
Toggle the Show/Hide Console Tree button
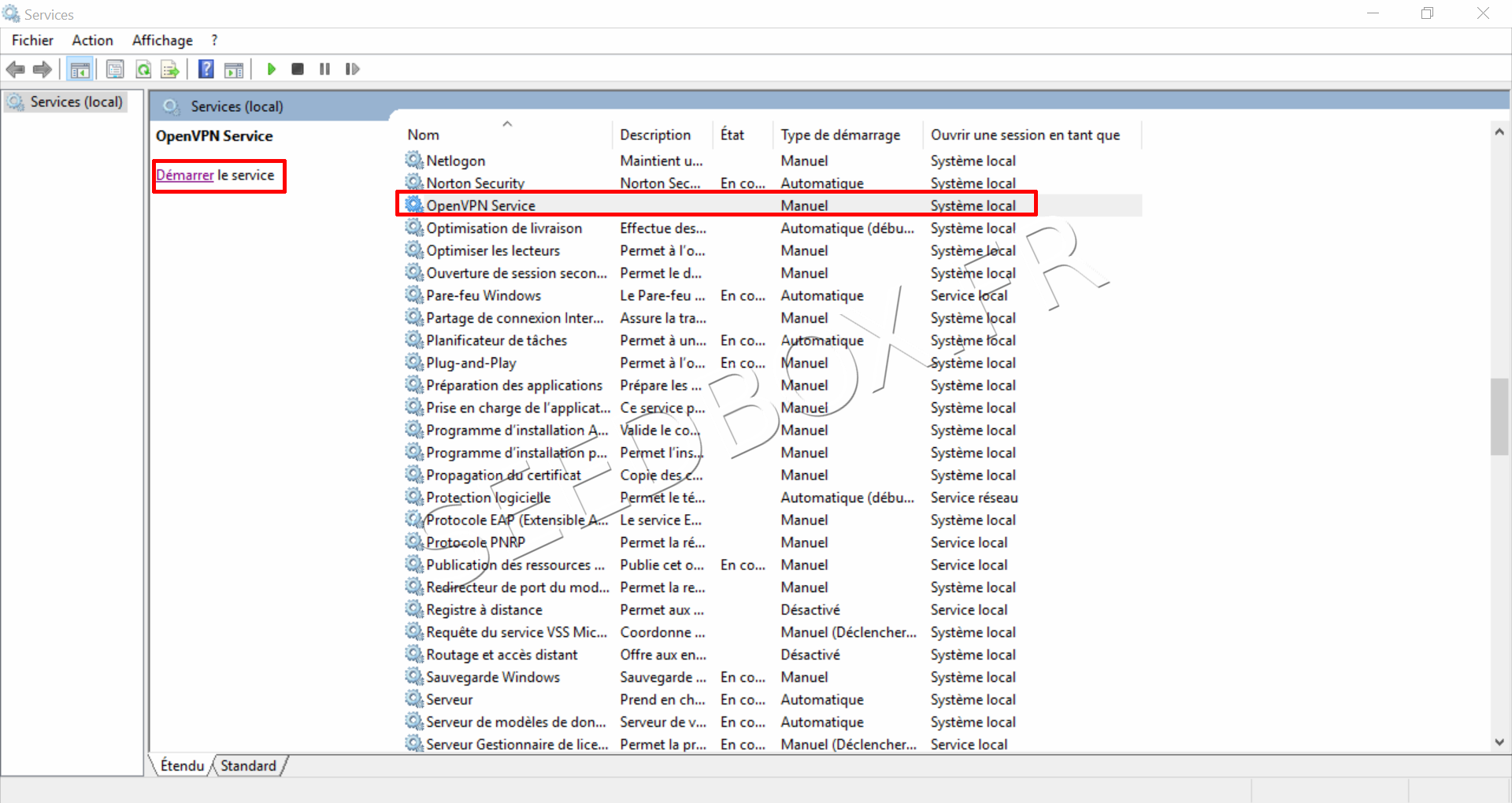coord(80,70)
